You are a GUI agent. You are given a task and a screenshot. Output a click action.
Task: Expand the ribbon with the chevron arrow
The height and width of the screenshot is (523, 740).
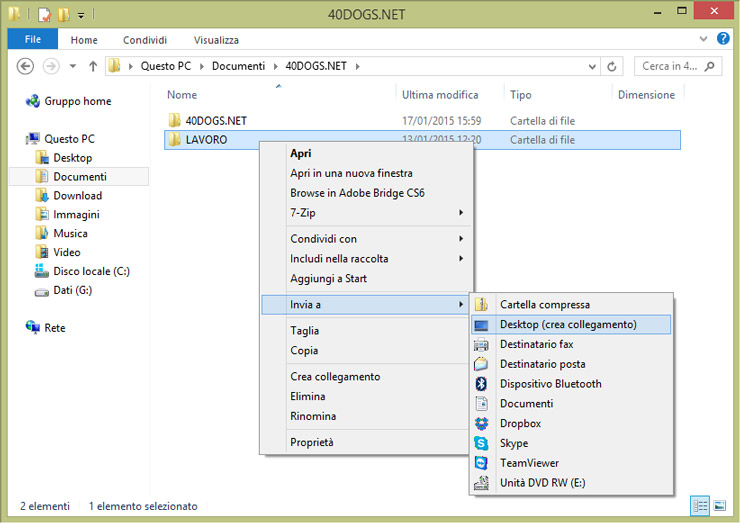(705, 39)
